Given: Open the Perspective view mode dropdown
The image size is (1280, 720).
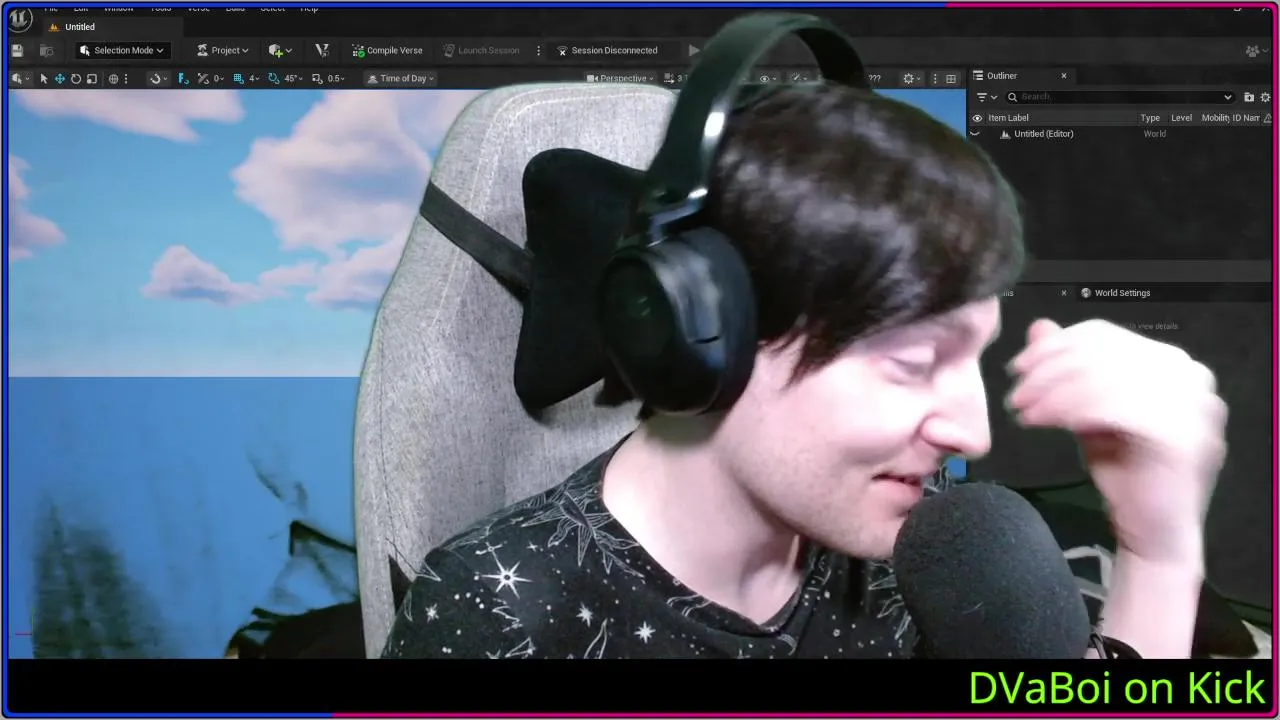Looking at the screenshot, I should tap(620, 78).
